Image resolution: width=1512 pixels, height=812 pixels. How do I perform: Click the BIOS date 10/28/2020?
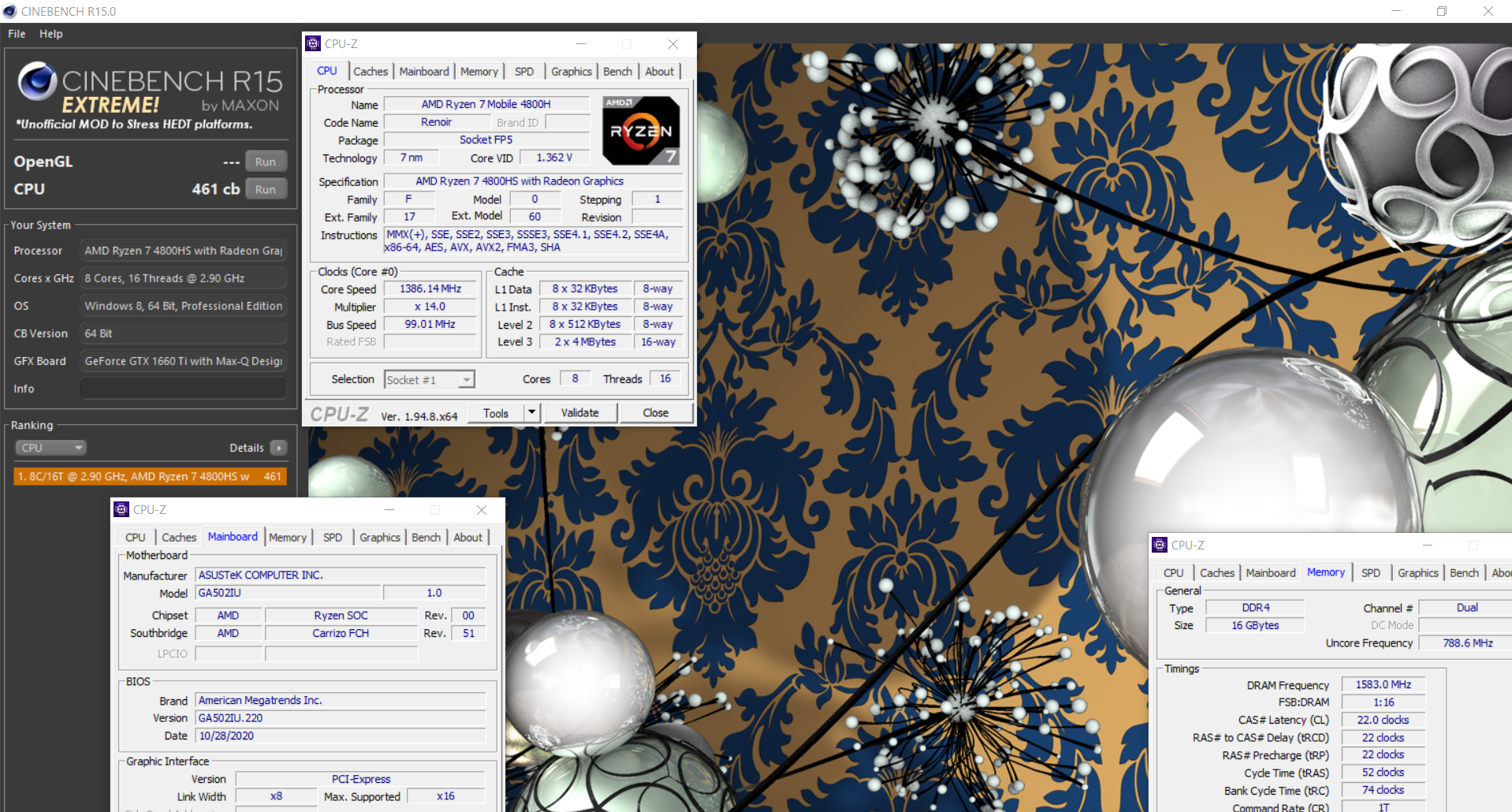pos(341,736)
